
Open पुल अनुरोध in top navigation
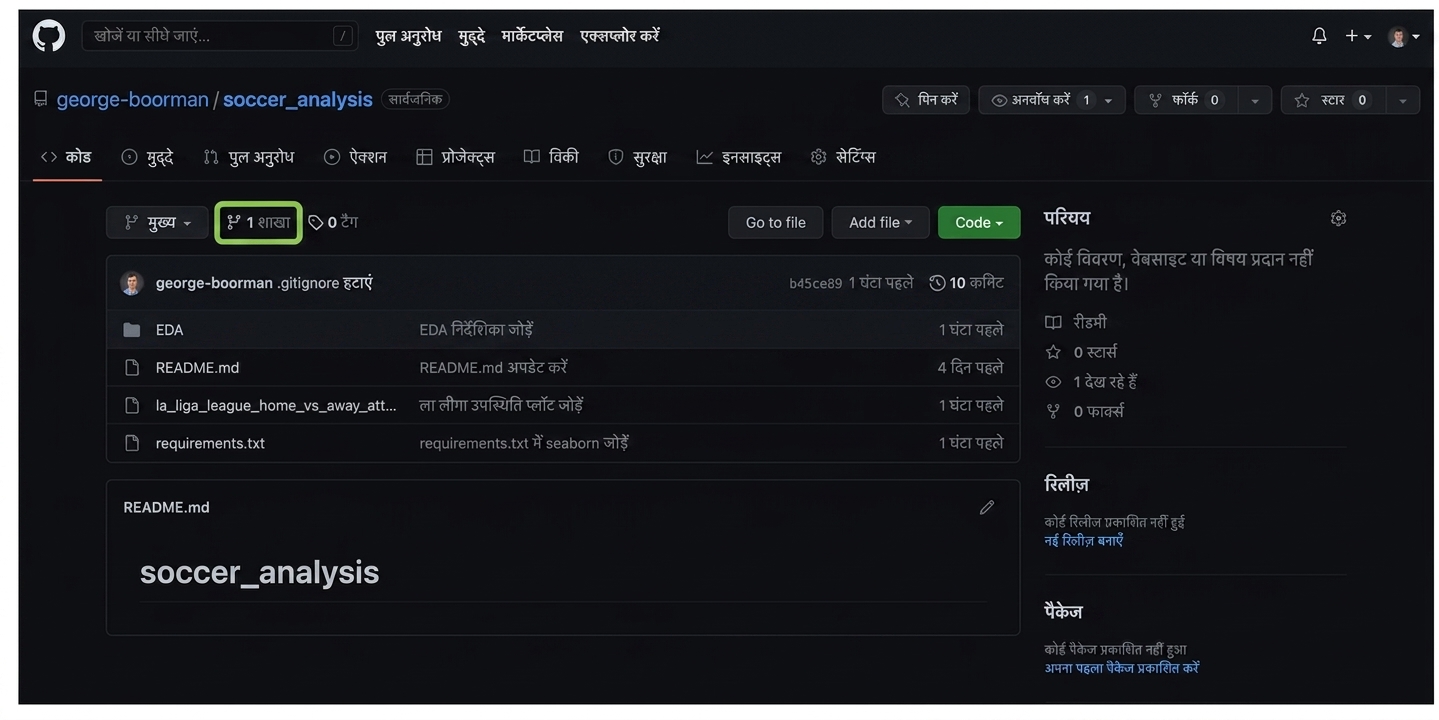point(408,36)
